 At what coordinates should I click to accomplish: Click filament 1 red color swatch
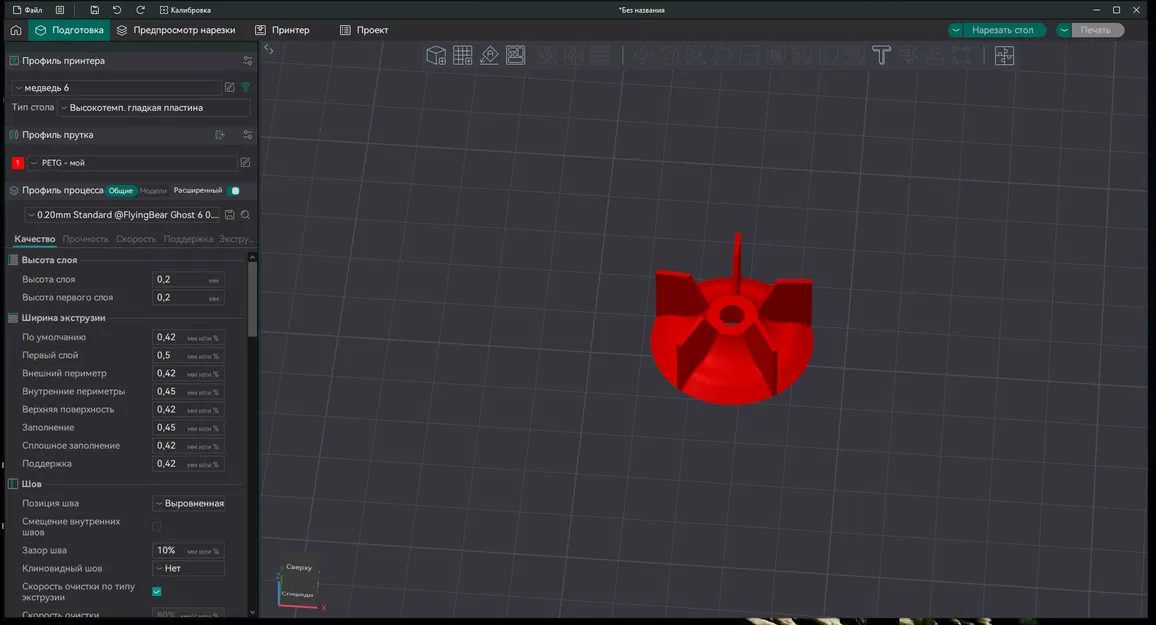point(18,163)
